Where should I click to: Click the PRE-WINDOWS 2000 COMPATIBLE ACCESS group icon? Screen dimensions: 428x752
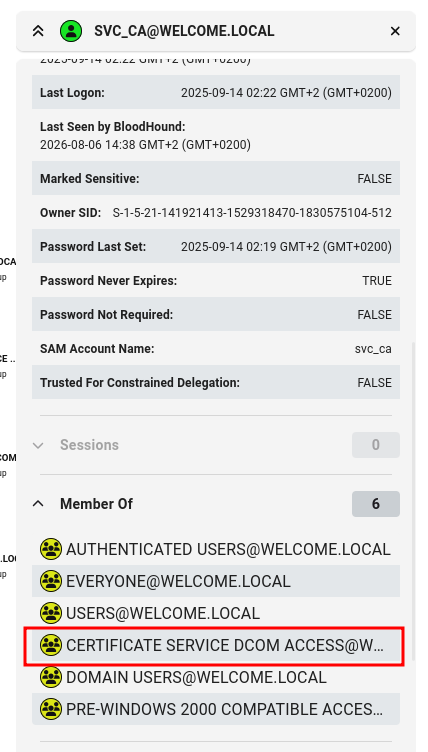coord(50,709)
